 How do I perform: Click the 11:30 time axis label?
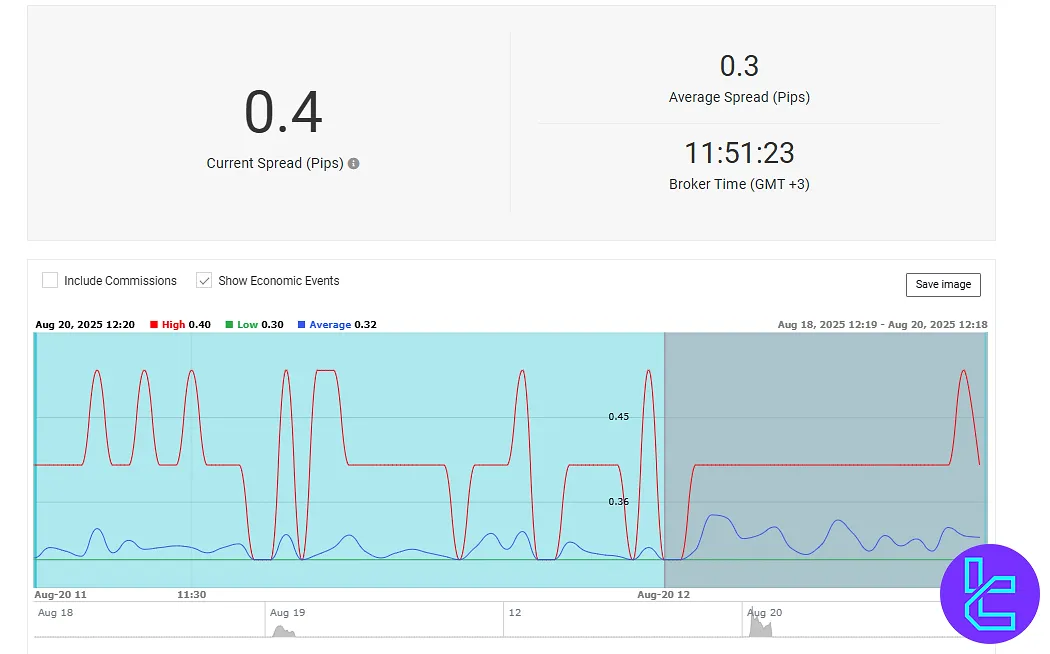tap(192, 594)
